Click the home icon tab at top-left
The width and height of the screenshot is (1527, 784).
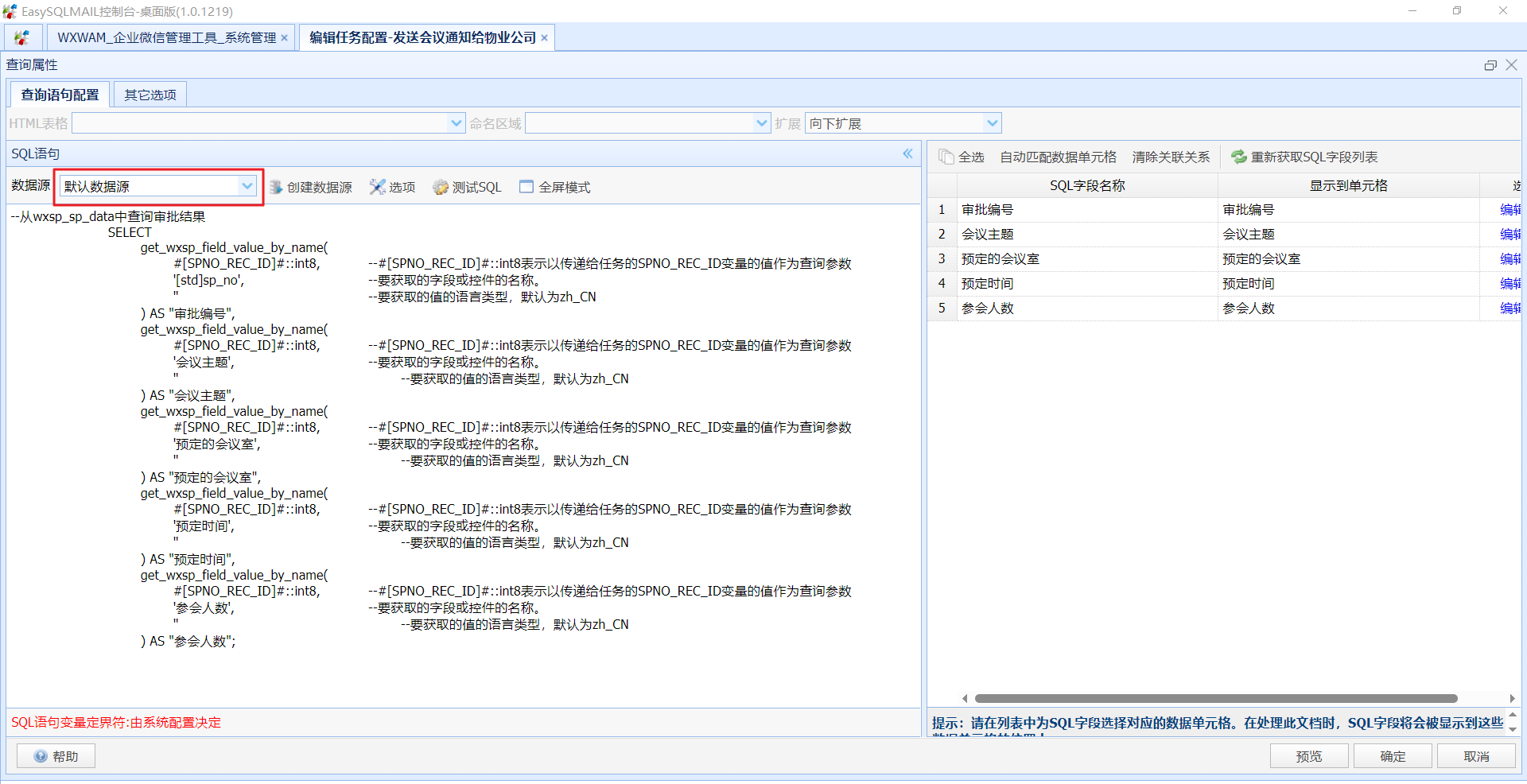click(x=22, y=37)
